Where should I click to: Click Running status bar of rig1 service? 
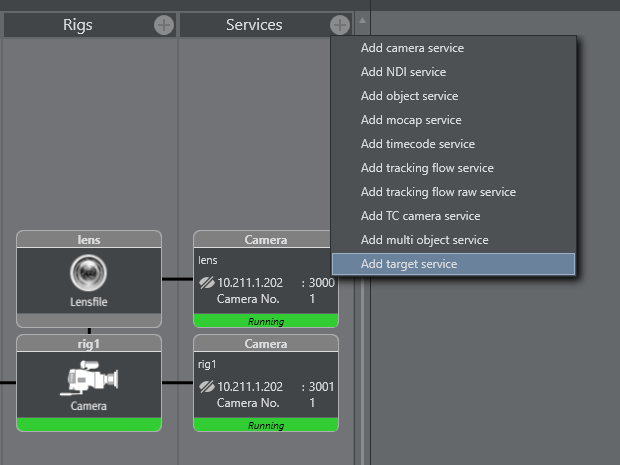[265, 425]
